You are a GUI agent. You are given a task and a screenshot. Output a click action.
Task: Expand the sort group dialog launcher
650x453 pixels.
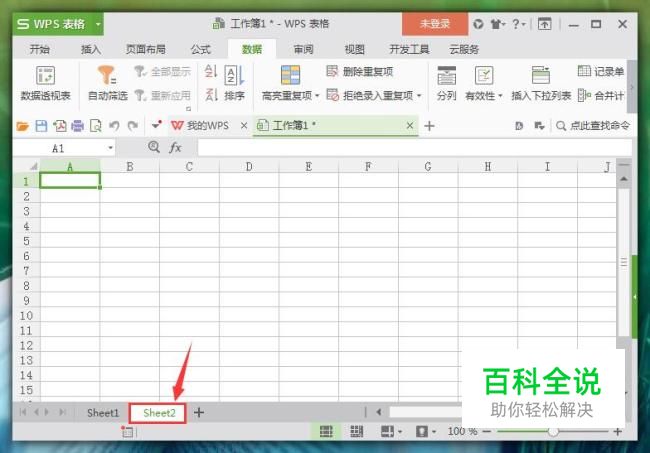click(x=189, y=109)
